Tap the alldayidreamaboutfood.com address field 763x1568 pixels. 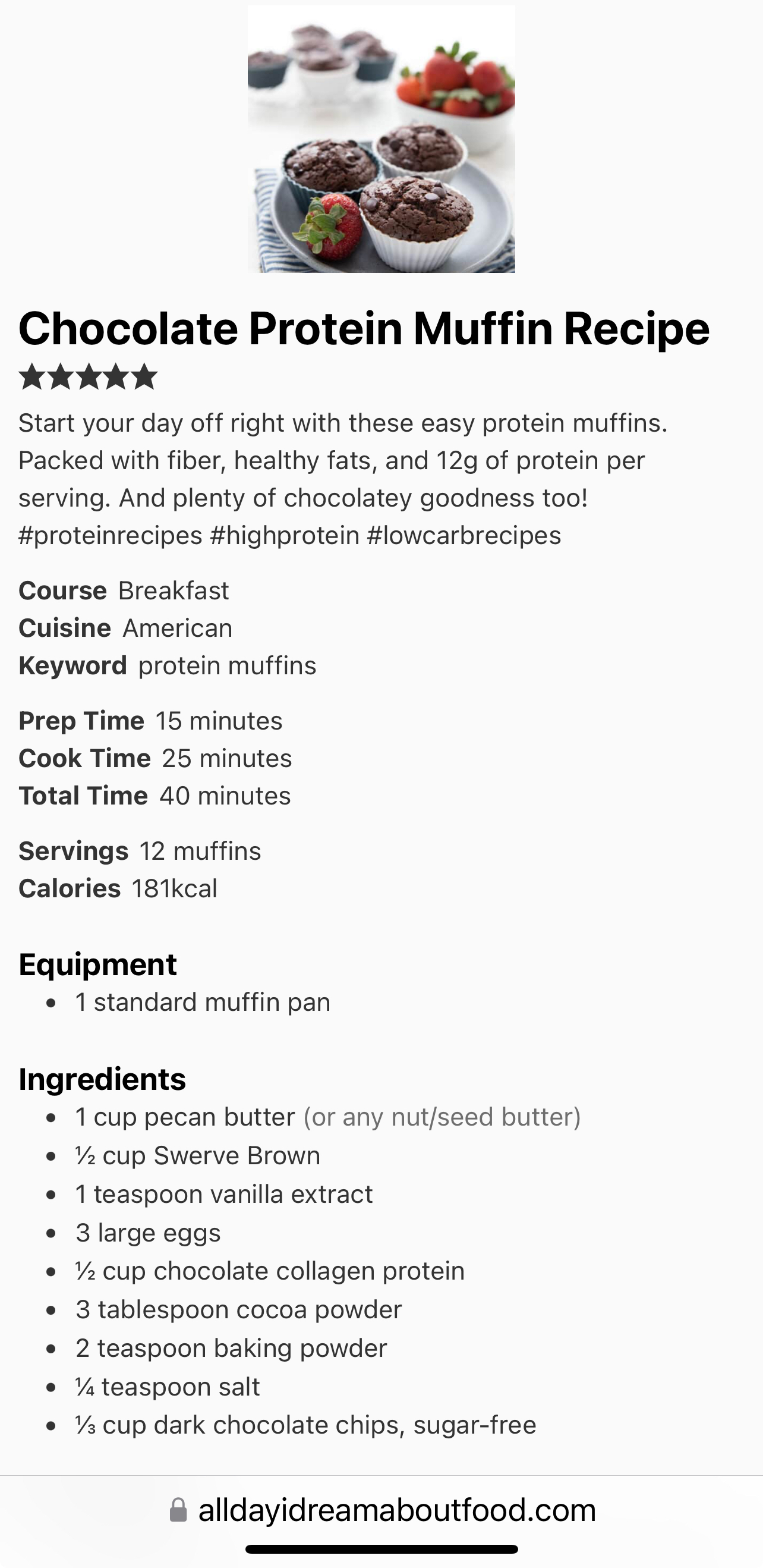tap(397, 1510)
